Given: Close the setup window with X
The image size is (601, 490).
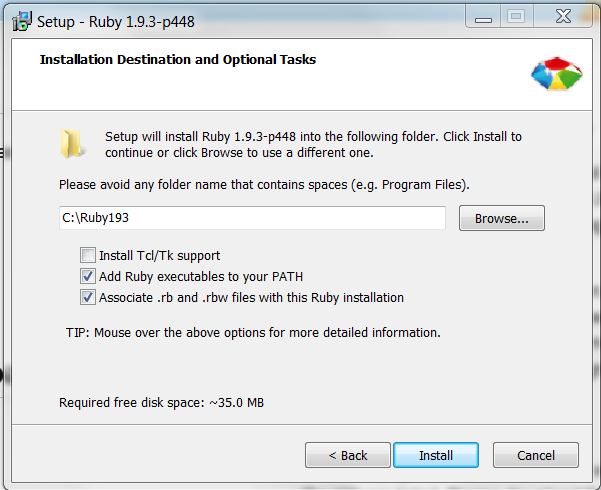Looking at the screenshot, I should click(563, 17).
